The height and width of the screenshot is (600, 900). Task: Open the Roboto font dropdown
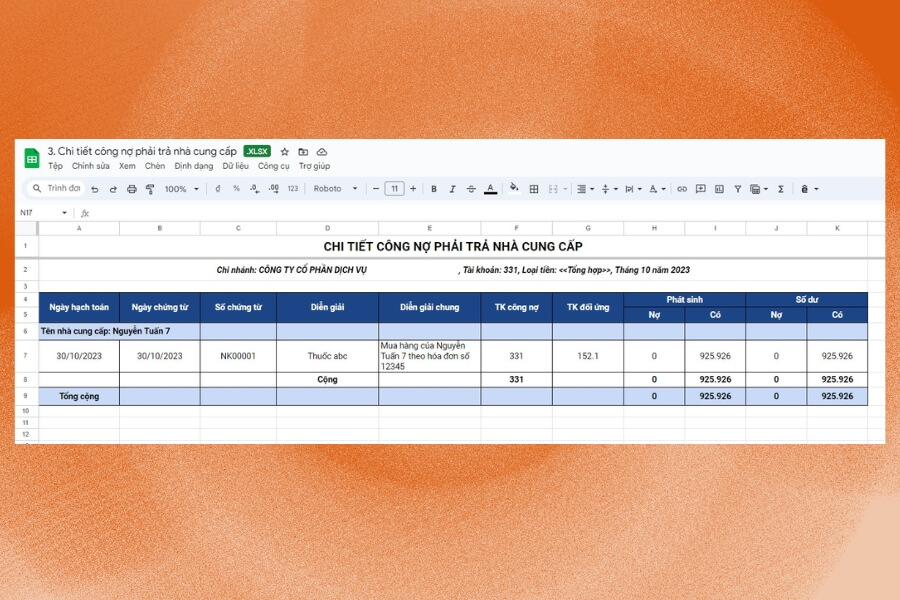(335, 189)
